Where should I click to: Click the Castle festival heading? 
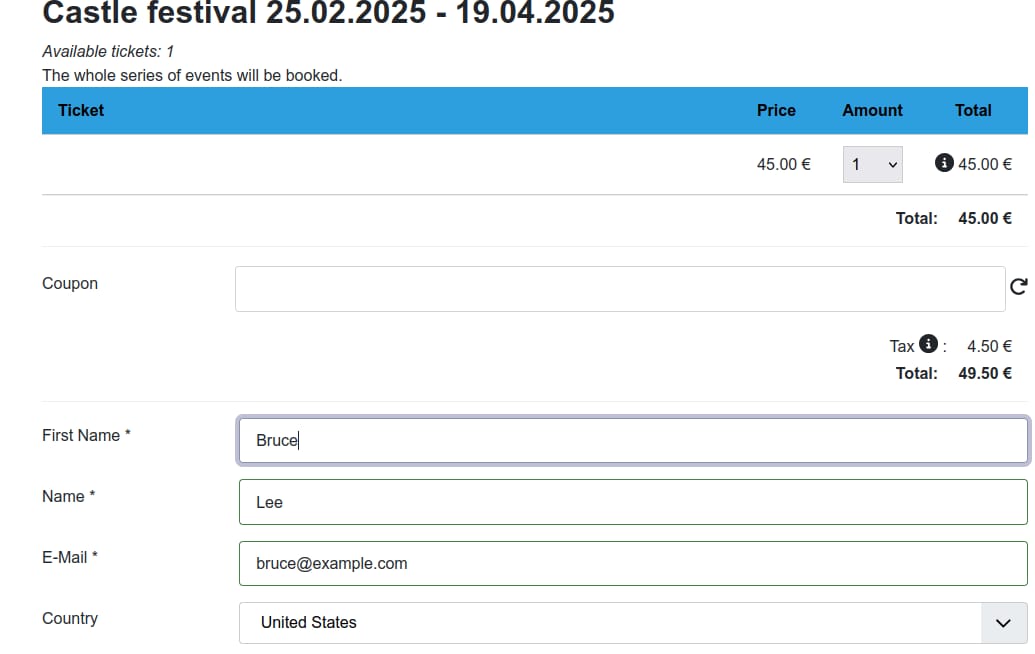(328, 13)
